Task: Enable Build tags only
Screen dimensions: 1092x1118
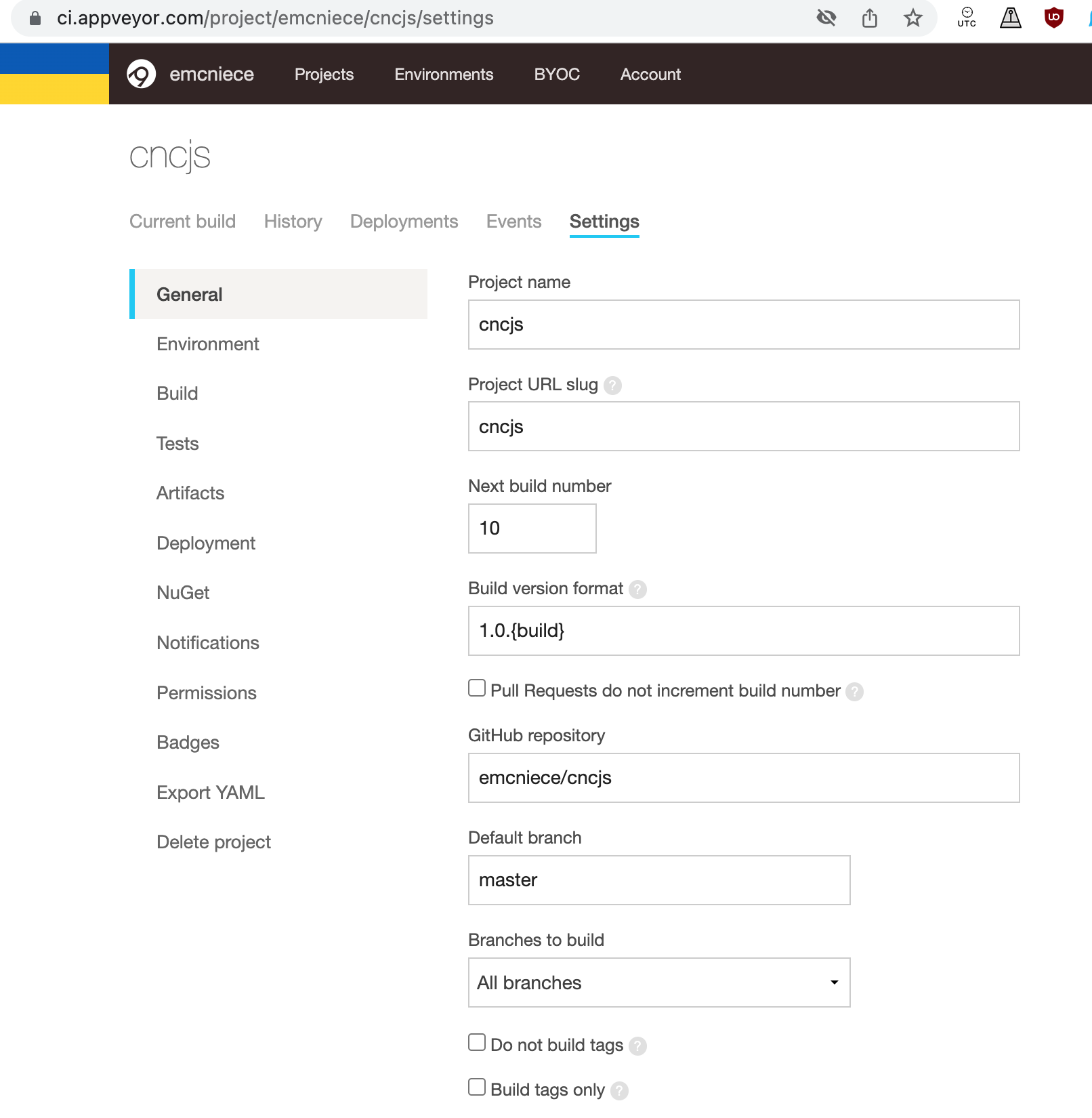Action: pyautogui.click(x=476, y=1086)
